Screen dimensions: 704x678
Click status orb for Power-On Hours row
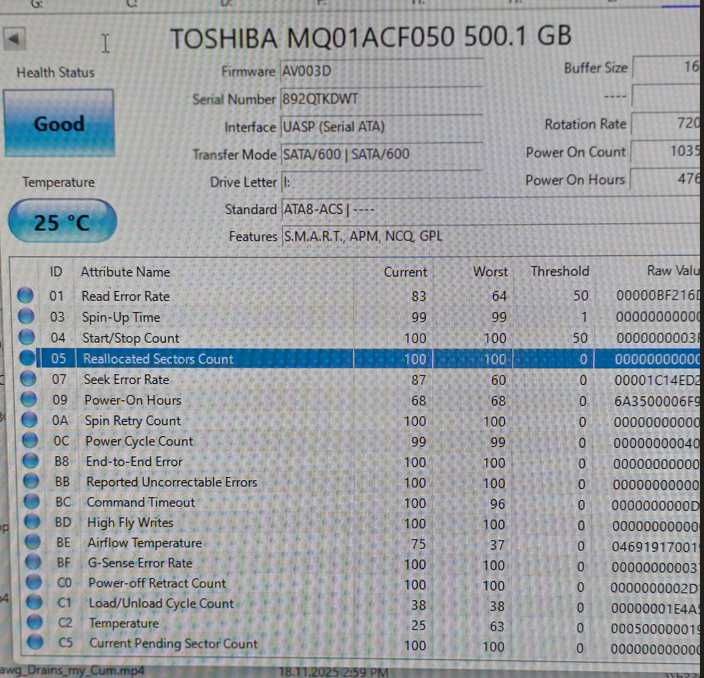pyautogui.click(x=29, y=399)
